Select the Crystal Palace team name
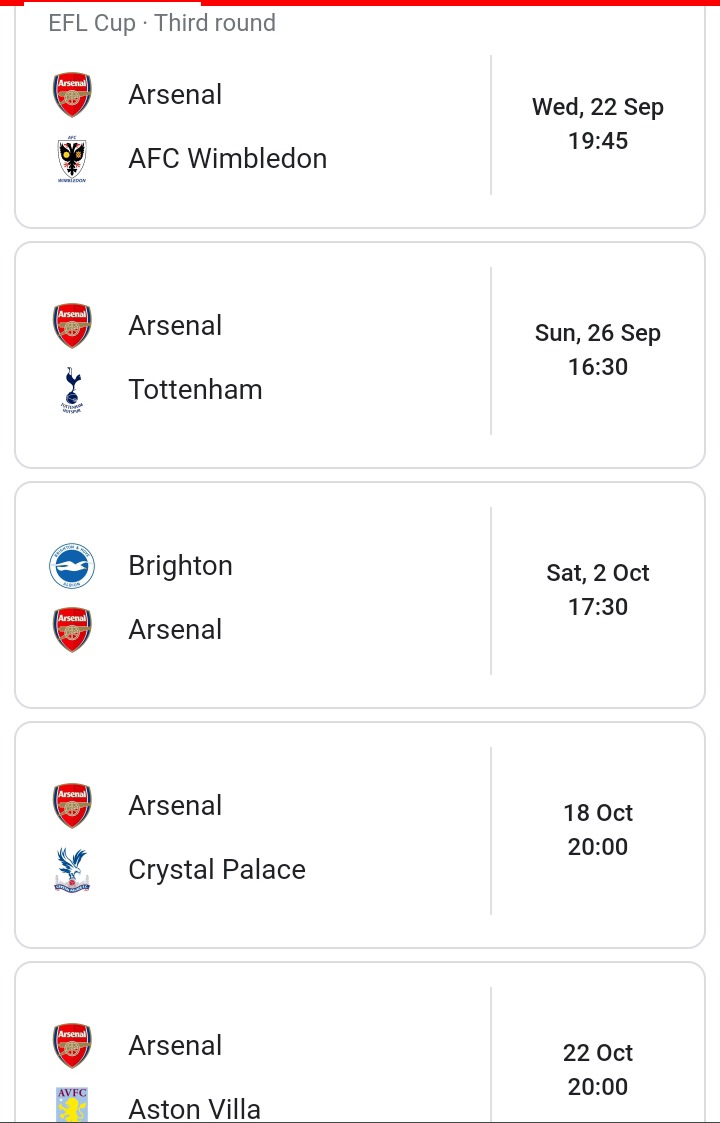The image size is (720, 1123). pyautogui.click(x=217, y=869)
